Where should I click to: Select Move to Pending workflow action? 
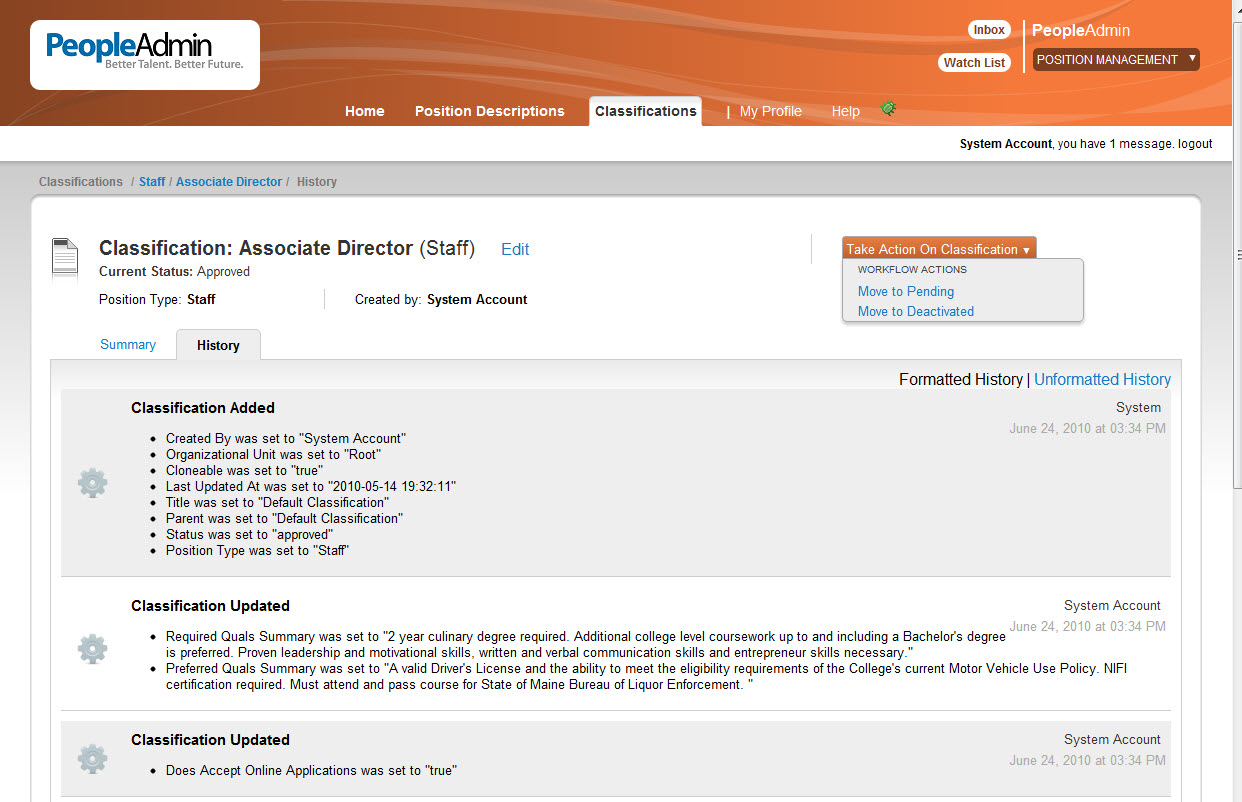905,291
